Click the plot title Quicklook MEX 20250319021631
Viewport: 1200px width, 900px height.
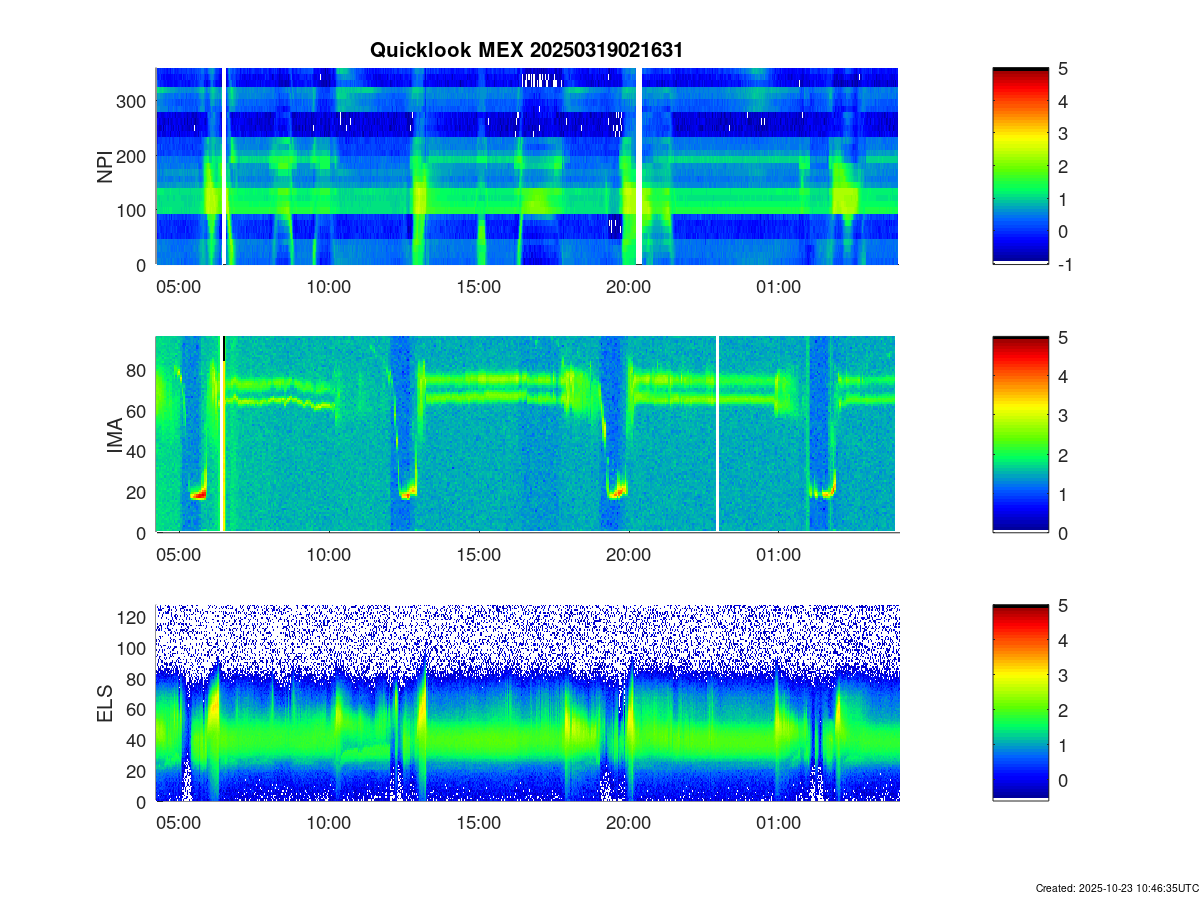point(526,50)
